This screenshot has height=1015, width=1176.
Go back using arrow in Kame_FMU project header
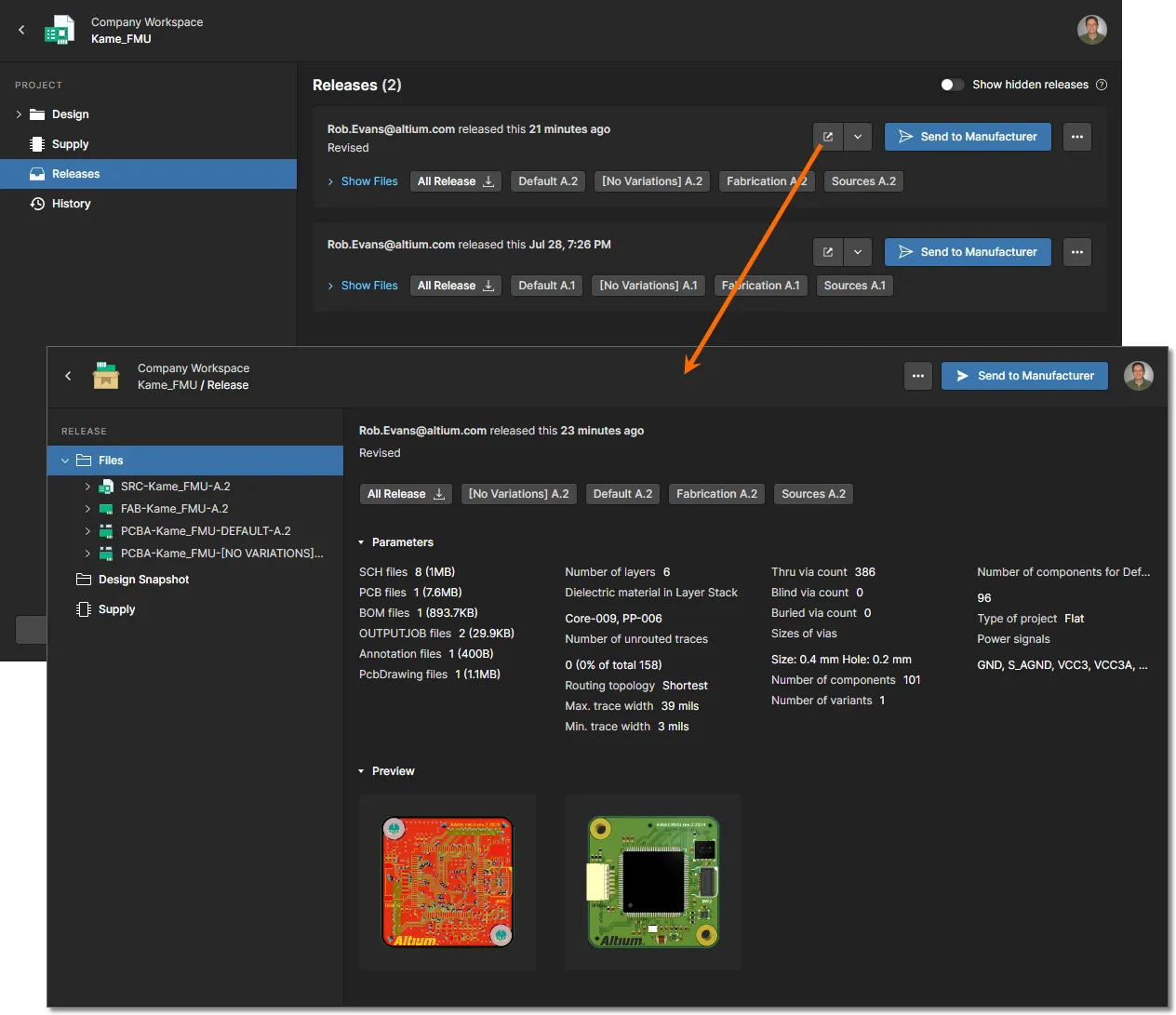21,30
